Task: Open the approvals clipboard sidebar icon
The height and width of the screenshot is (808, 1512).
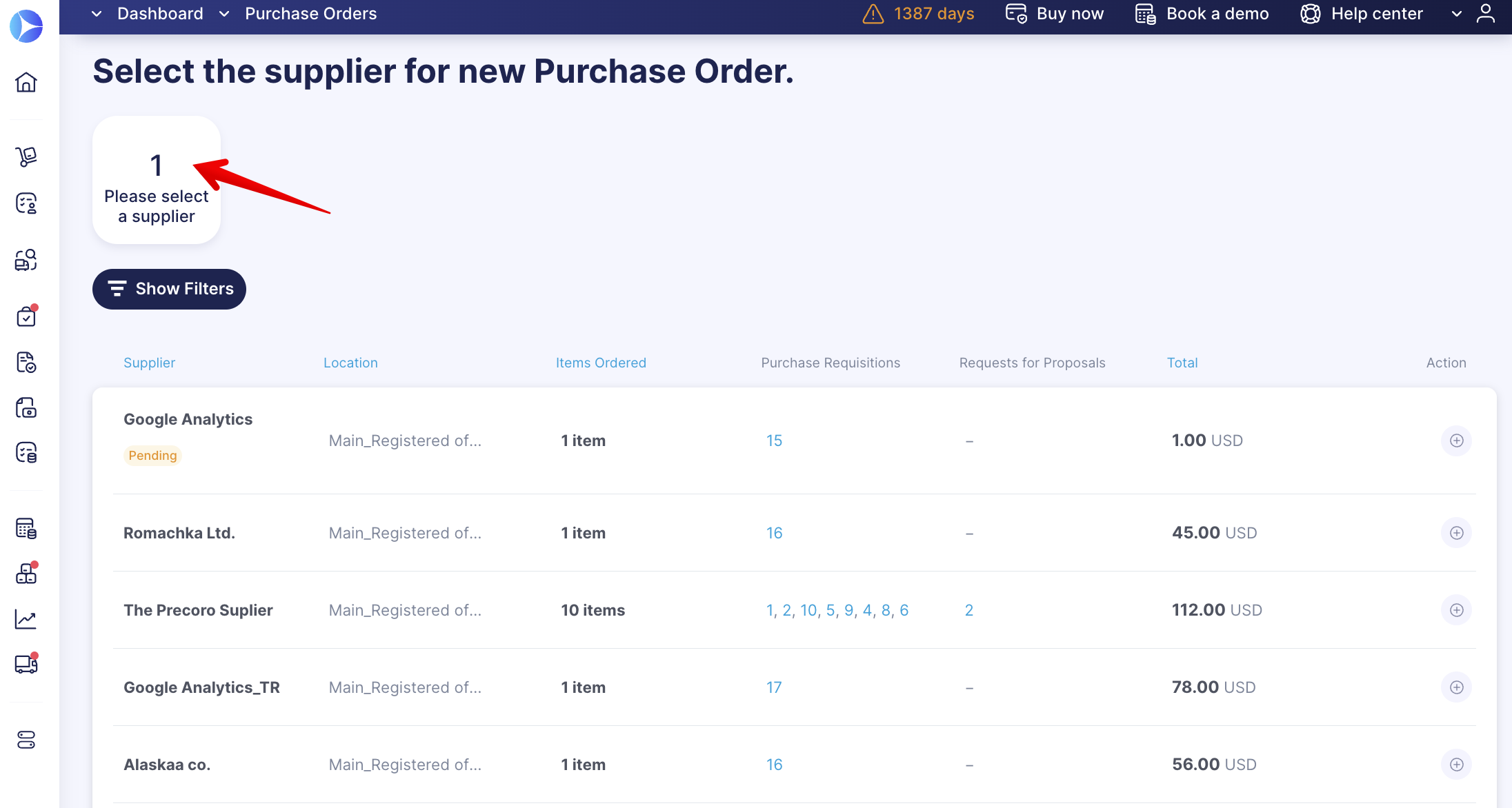Action: pyautogui.click(x=26, y=316)
